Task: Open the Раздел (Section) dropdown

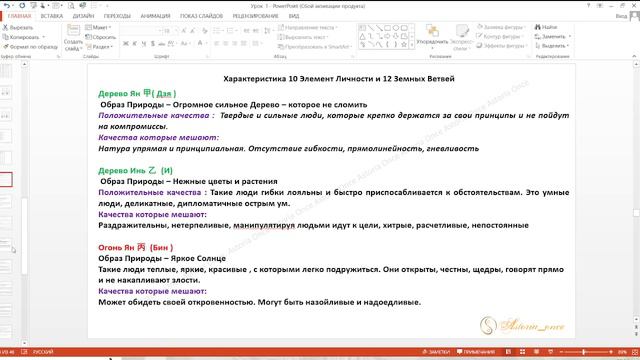Action: click(x=99, y=47)
